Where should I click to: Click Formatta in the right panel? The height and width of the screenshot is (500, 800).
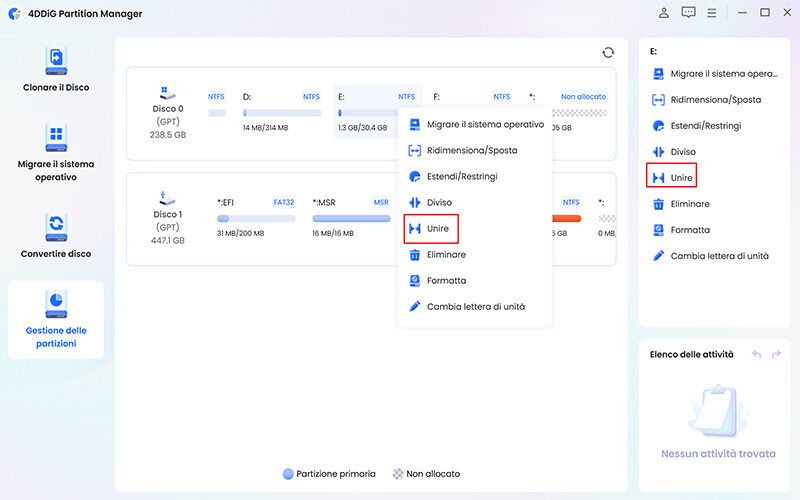(x=689, y=229)
